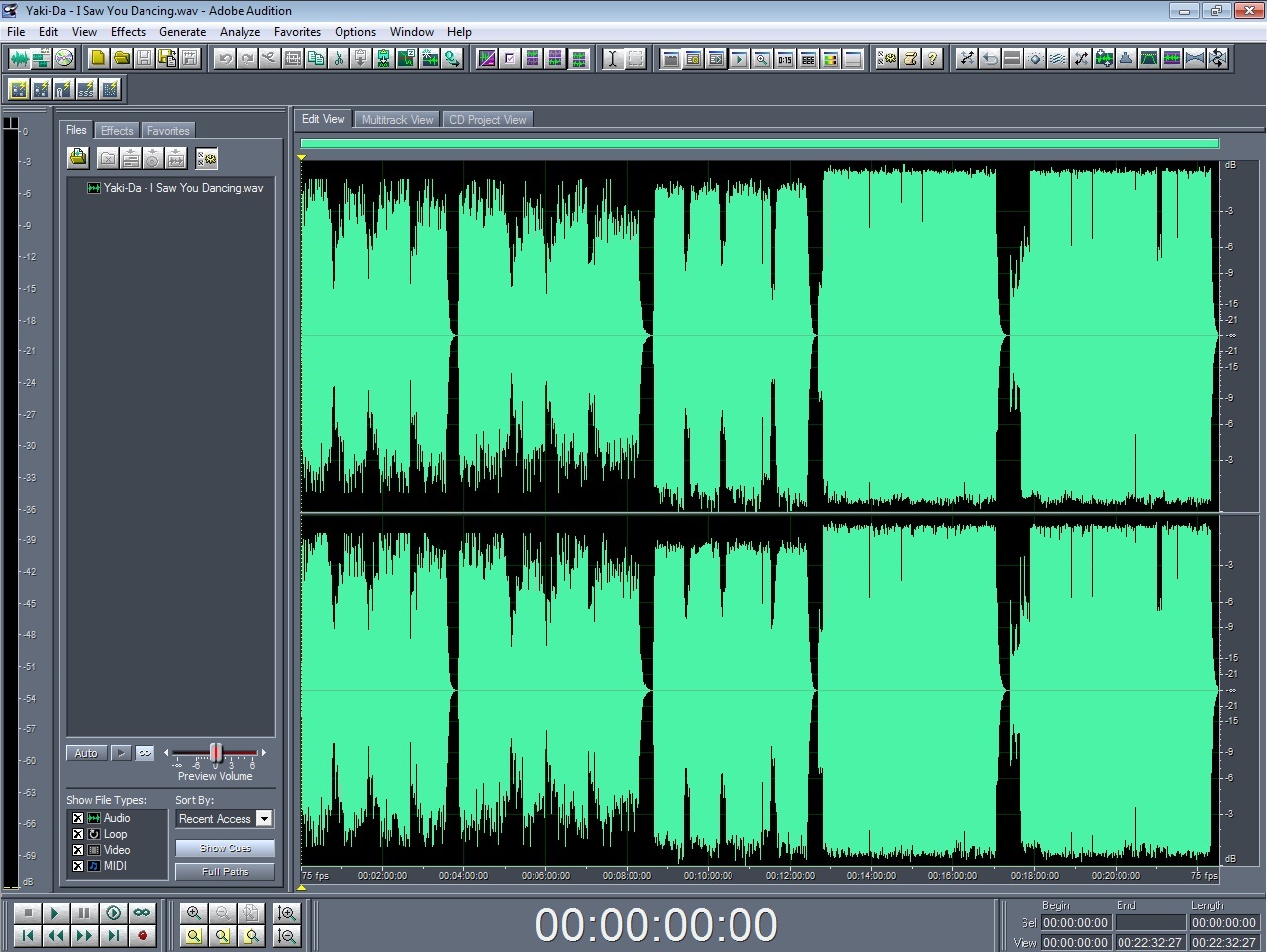Switch to CD Project View via disc icon

(64, 58)
